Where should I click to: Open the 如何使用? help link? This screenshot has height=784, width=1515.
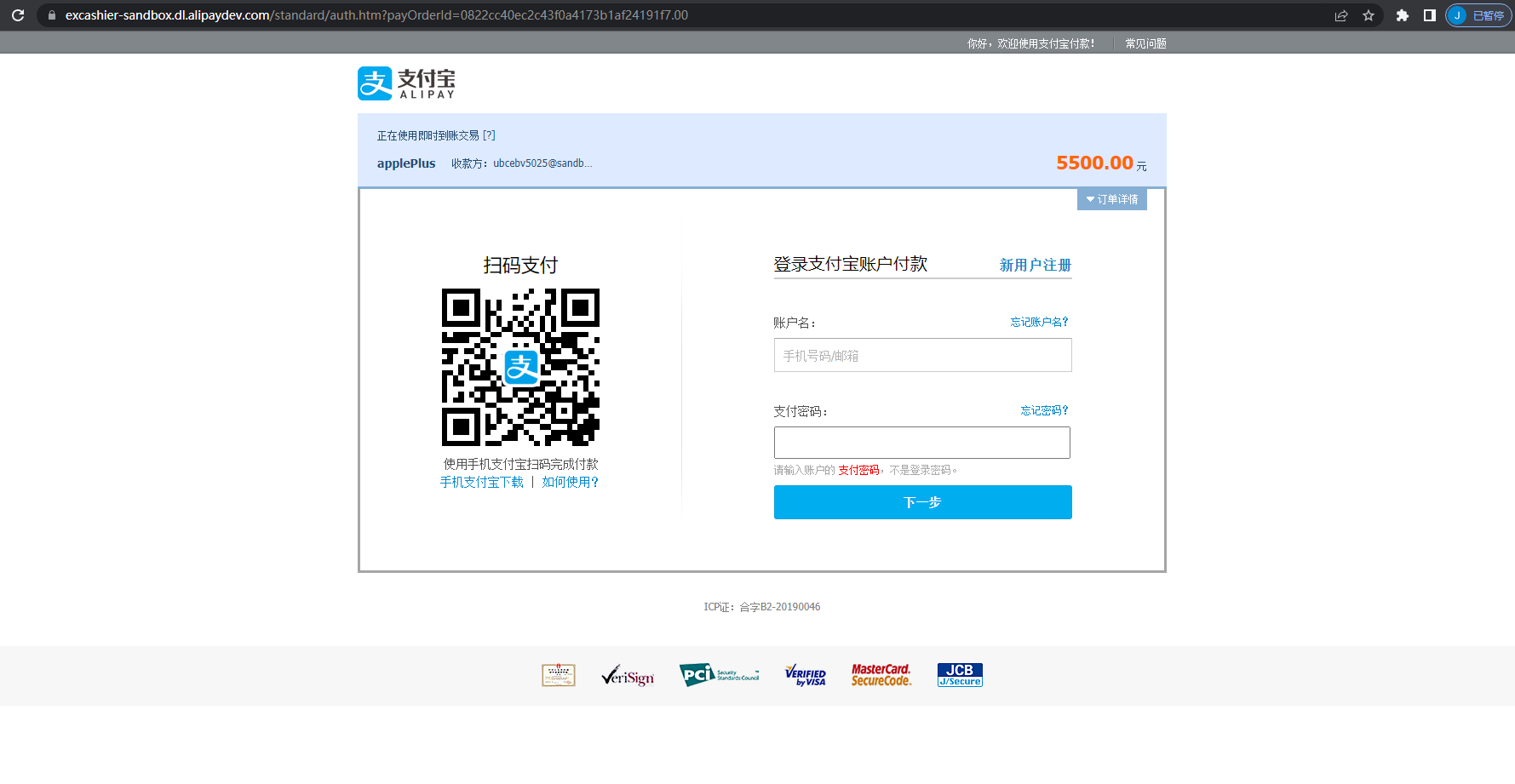coord(571,482)
